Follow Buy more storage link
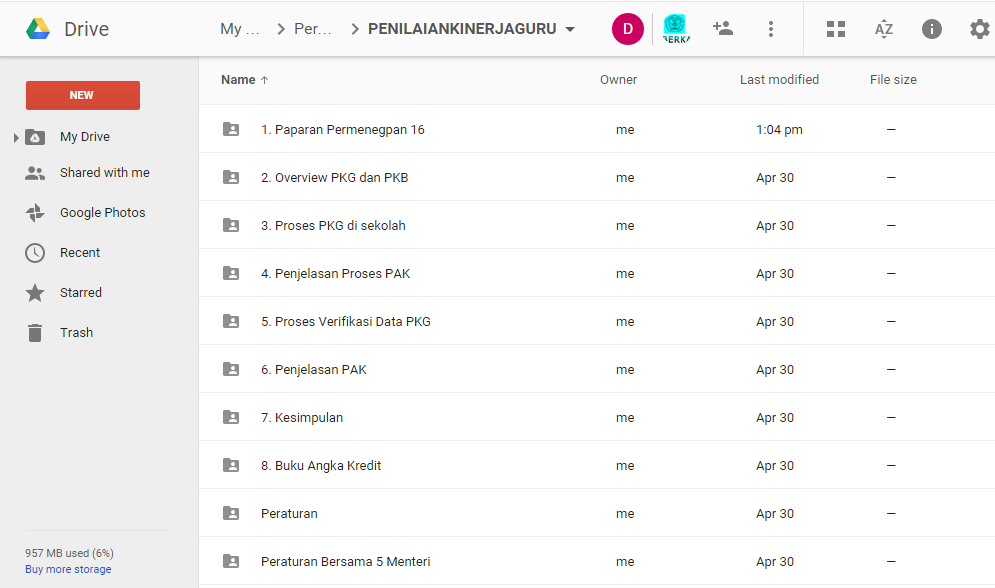 tap(68, 569)
